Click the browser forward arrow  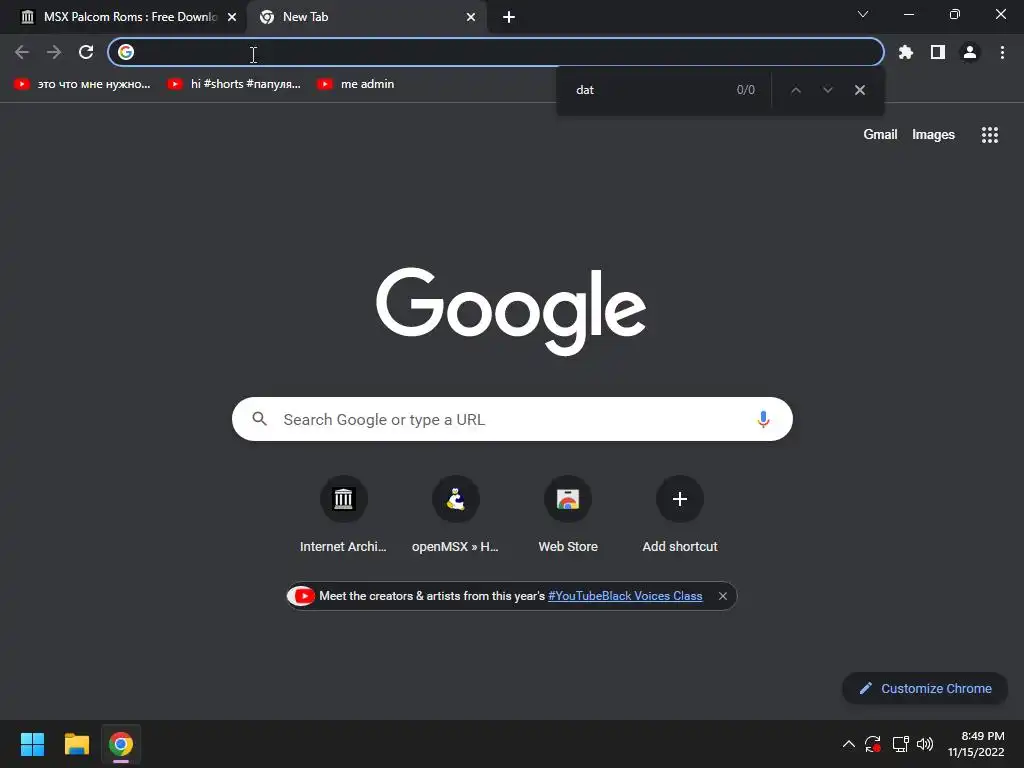point(54,52)
